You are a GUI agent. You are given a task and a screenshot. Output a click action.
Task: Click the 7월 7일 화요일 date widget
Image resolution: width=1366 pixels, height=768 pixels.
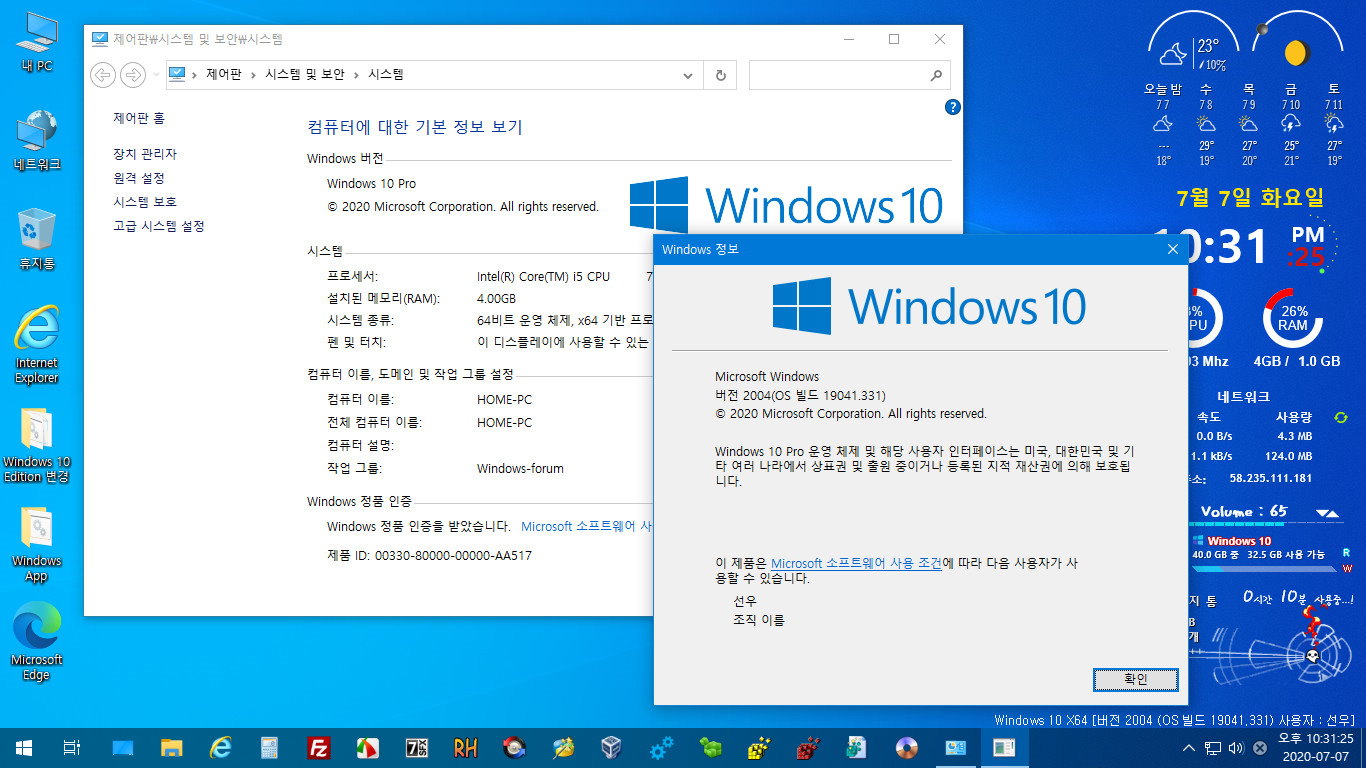pyautogui.click(x=1250, y=197)
